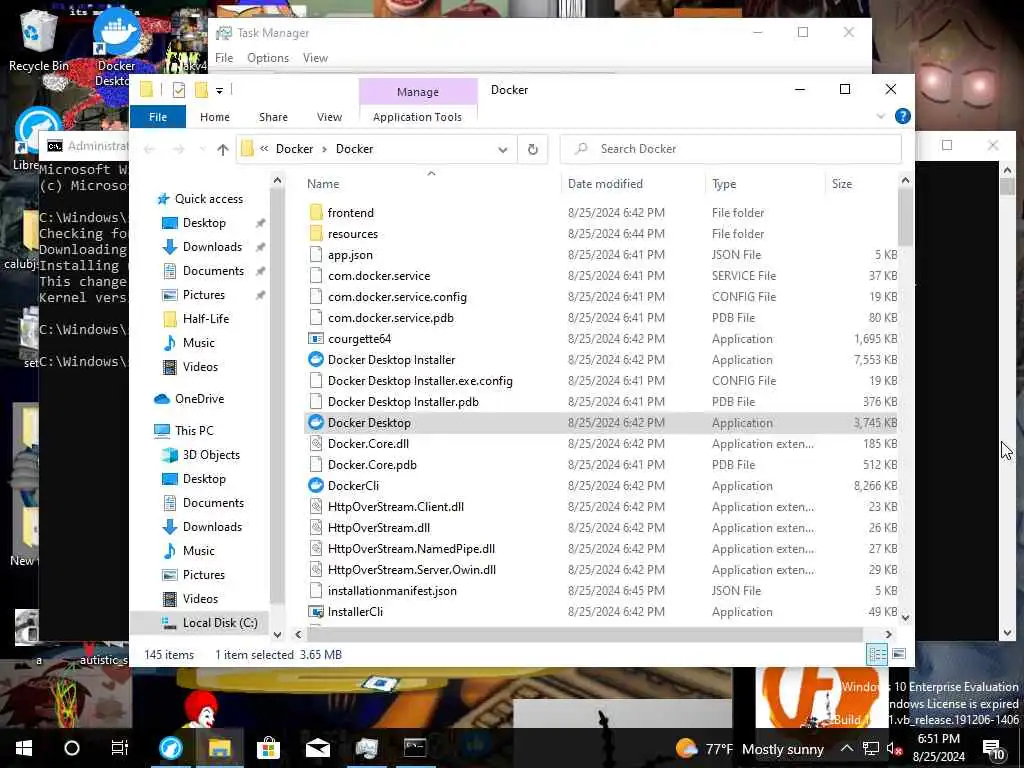1024x768 pixels.
Task: Click New folder quick access toolbar icon
Action: [201, 90]
